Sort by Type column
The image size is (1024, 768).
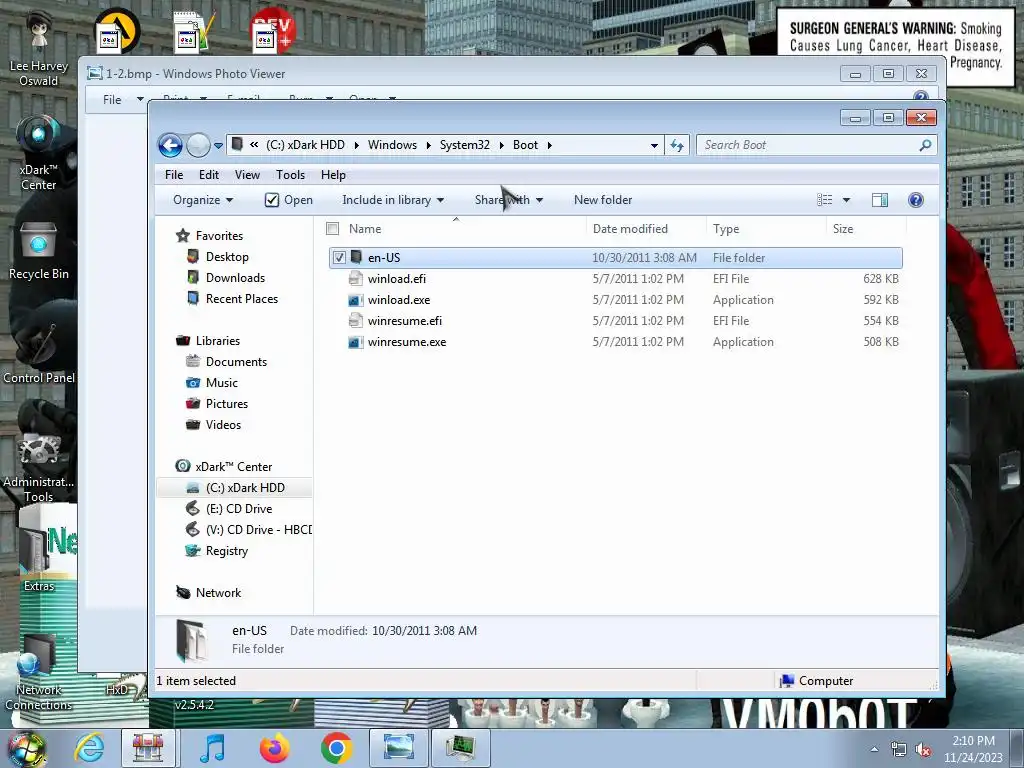point(726,229)
